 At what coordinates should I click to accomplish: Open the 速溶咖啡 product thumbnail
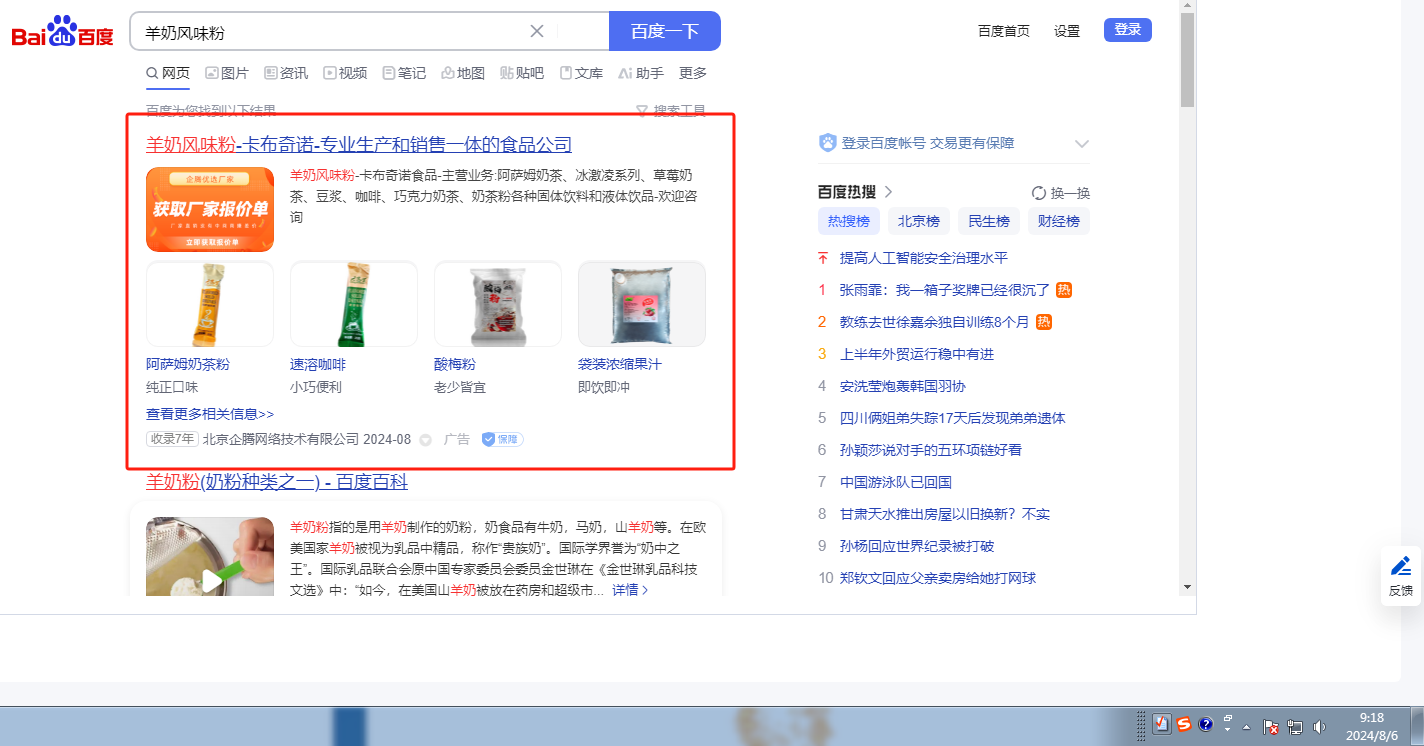[354, 304]
